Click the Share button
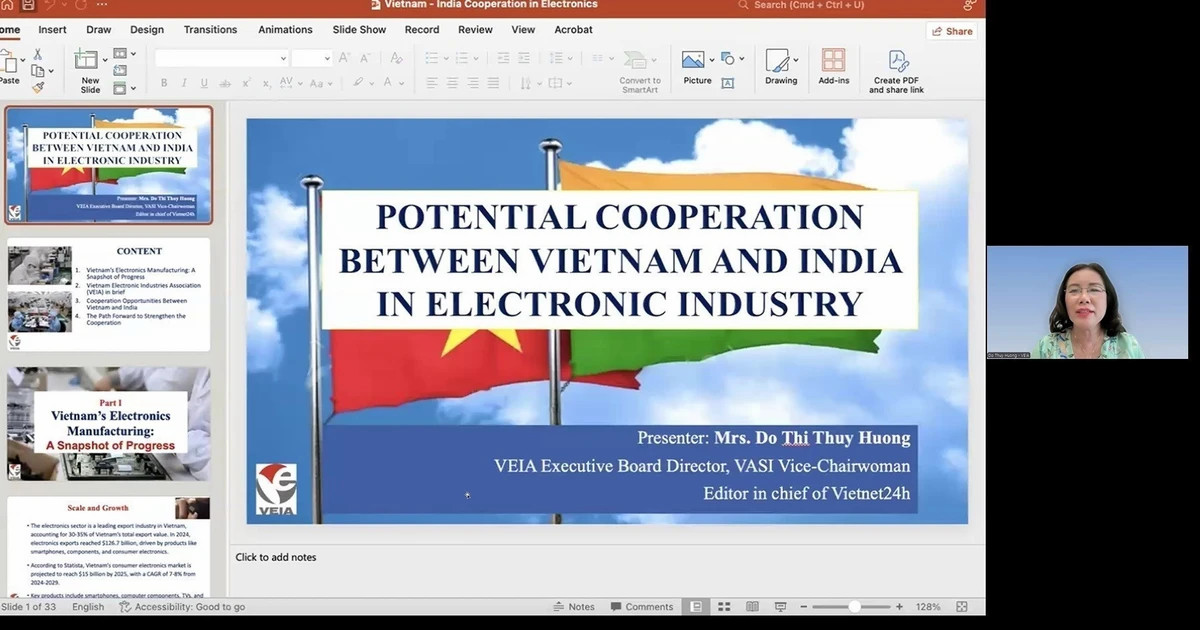The height and width of the screenshot is (630, 1200). click(950, 31)
